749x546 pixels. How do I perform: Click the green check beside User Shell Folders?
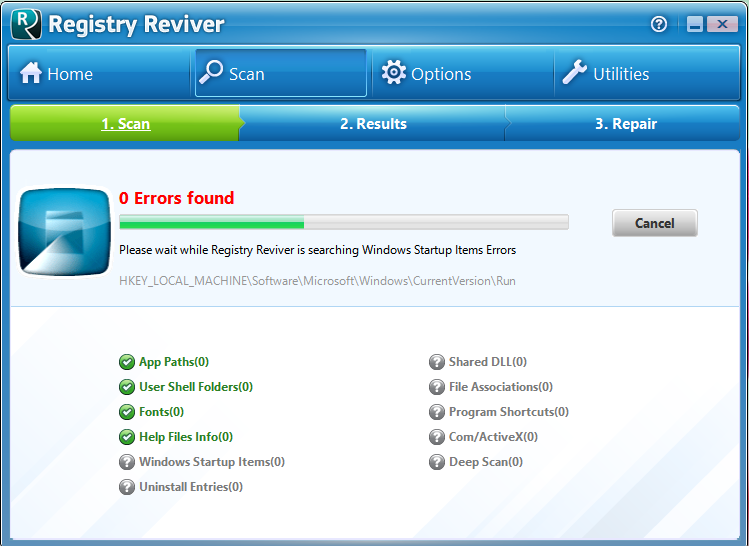point(127,387)
